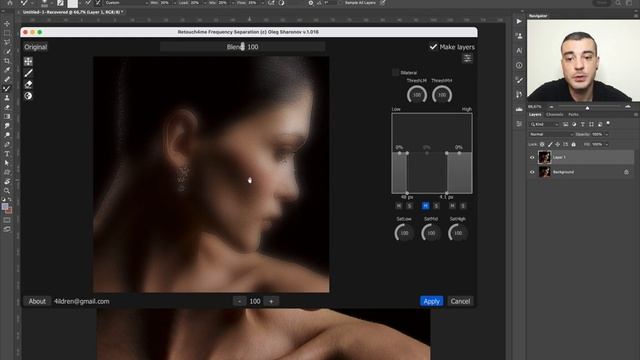Choose the eraser tool in plugin dialog

(x=28, y=84)
